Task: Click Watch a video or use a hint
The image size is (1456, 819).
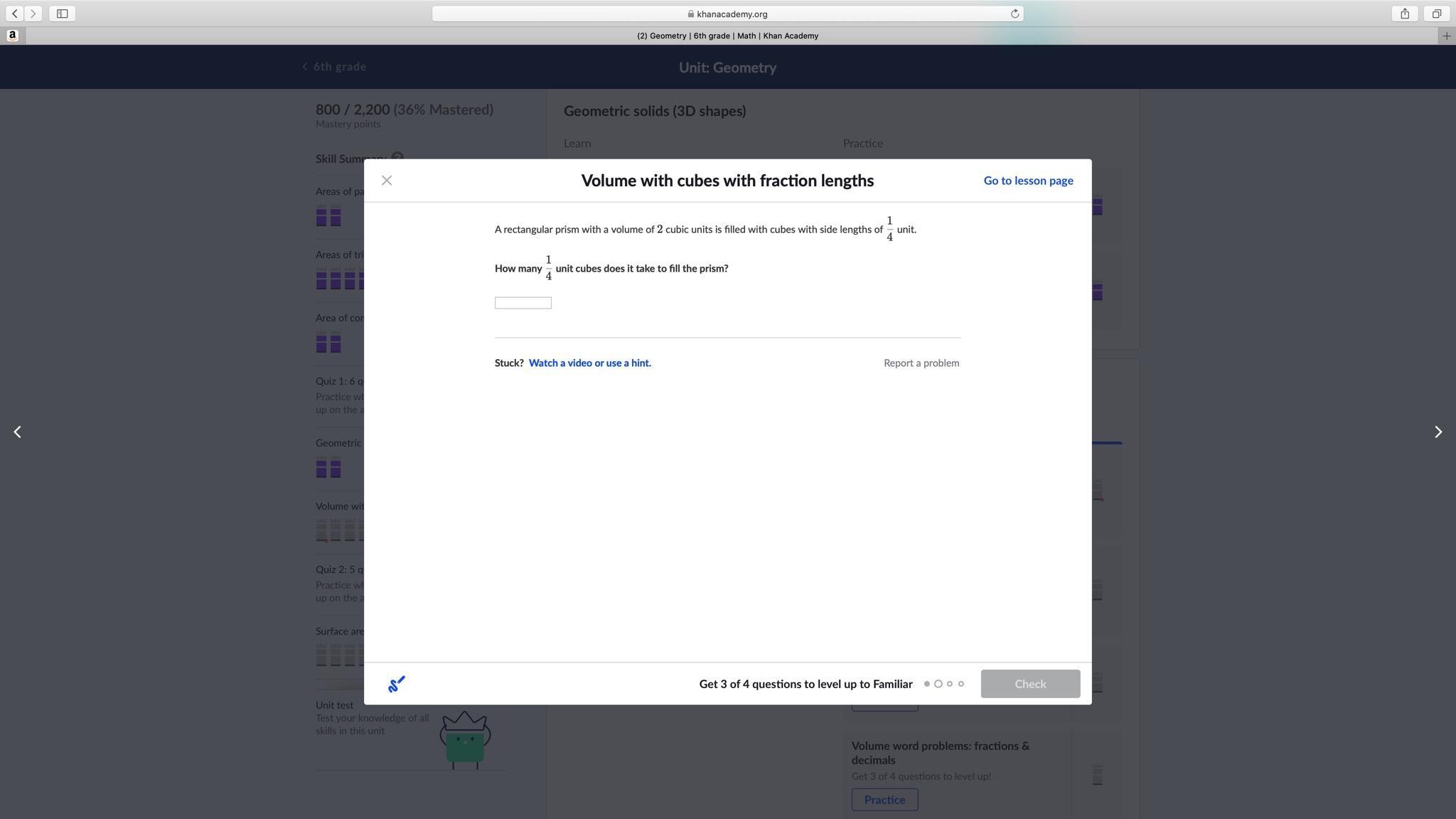Action: tap(589, 363)
